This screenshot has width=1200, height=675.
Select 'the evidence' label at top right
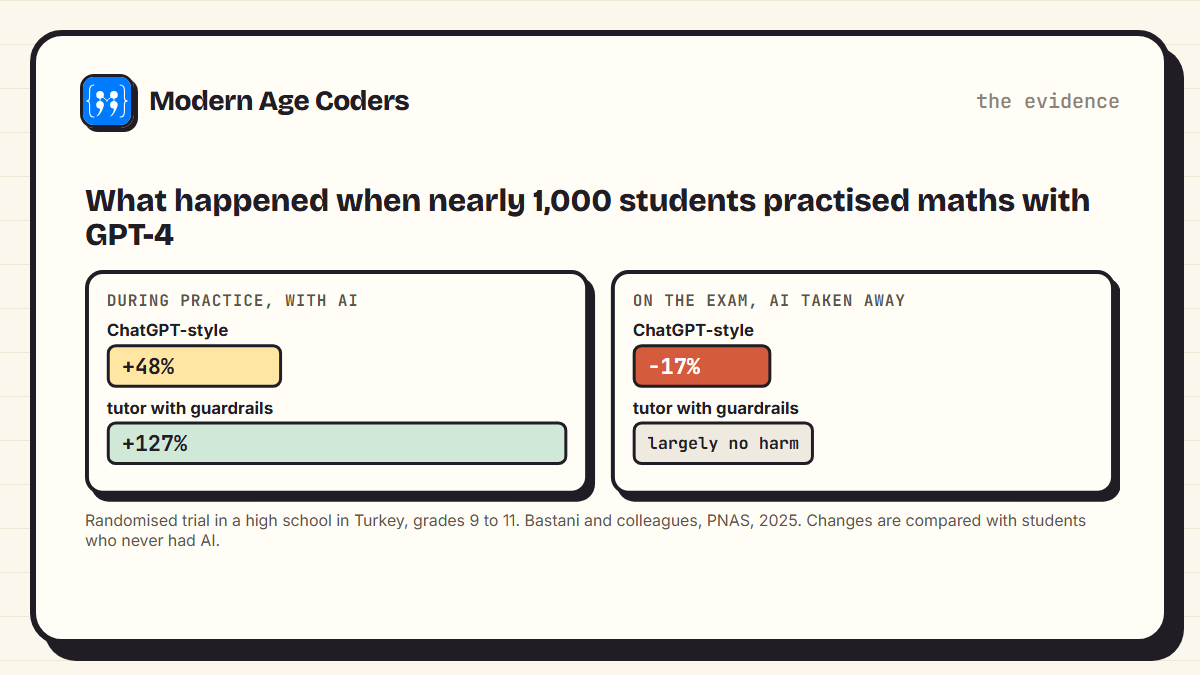[x=1048, y=101]
